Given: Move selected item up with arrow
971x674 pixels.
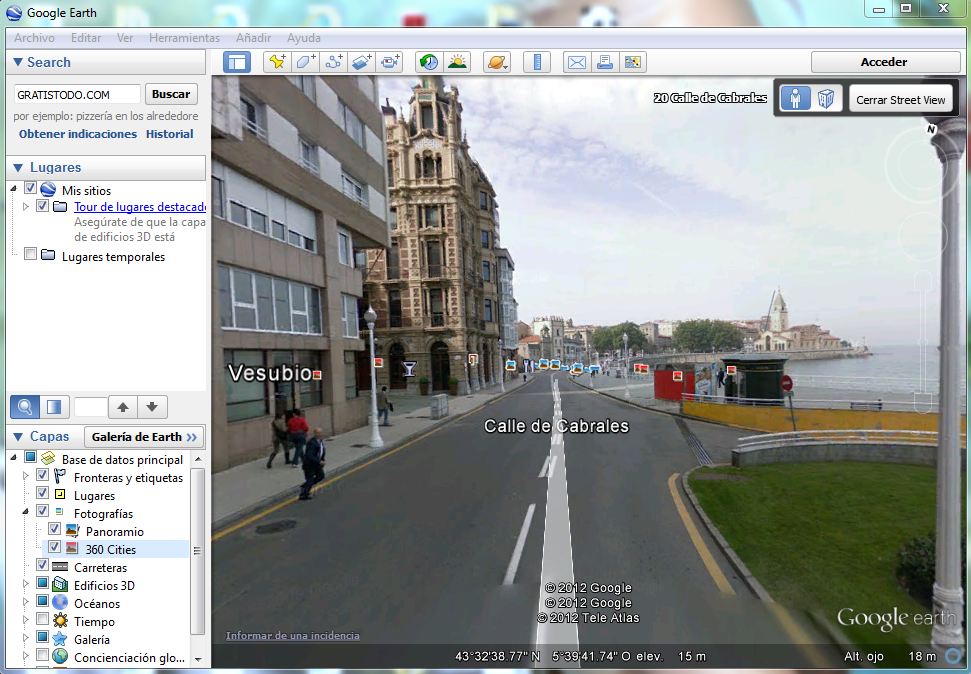Looking at the screenshot, I should pyautogui.click(x=123, y=407).
